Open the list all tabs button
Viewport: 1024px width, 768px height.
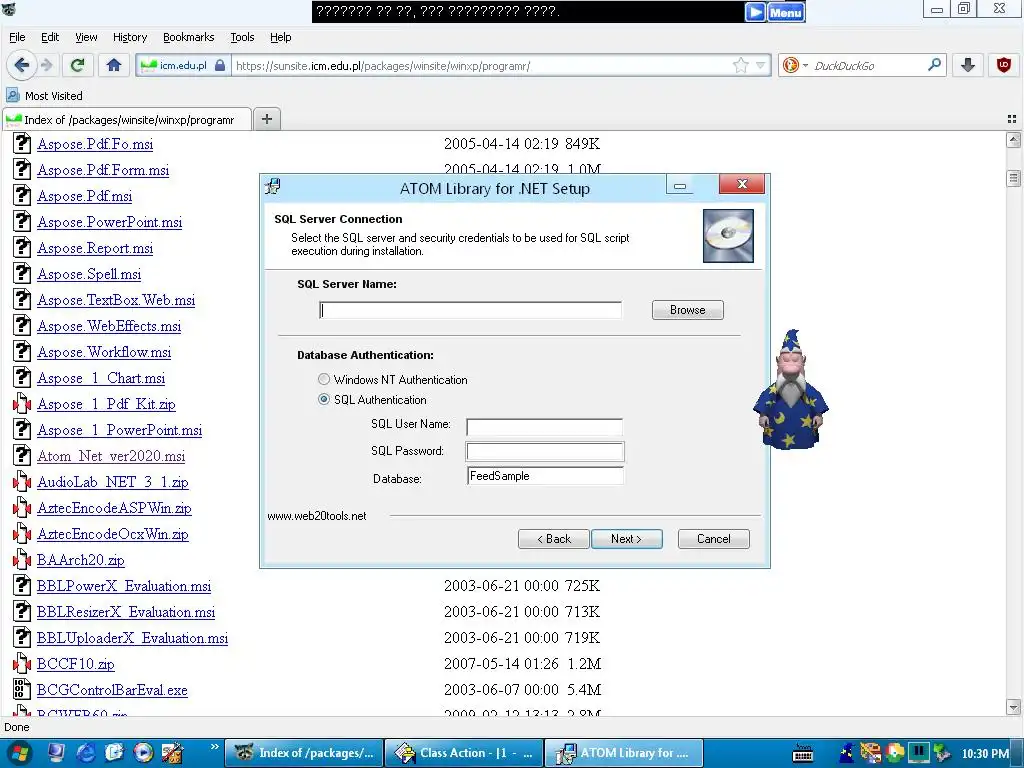[x=1012, y=119]
